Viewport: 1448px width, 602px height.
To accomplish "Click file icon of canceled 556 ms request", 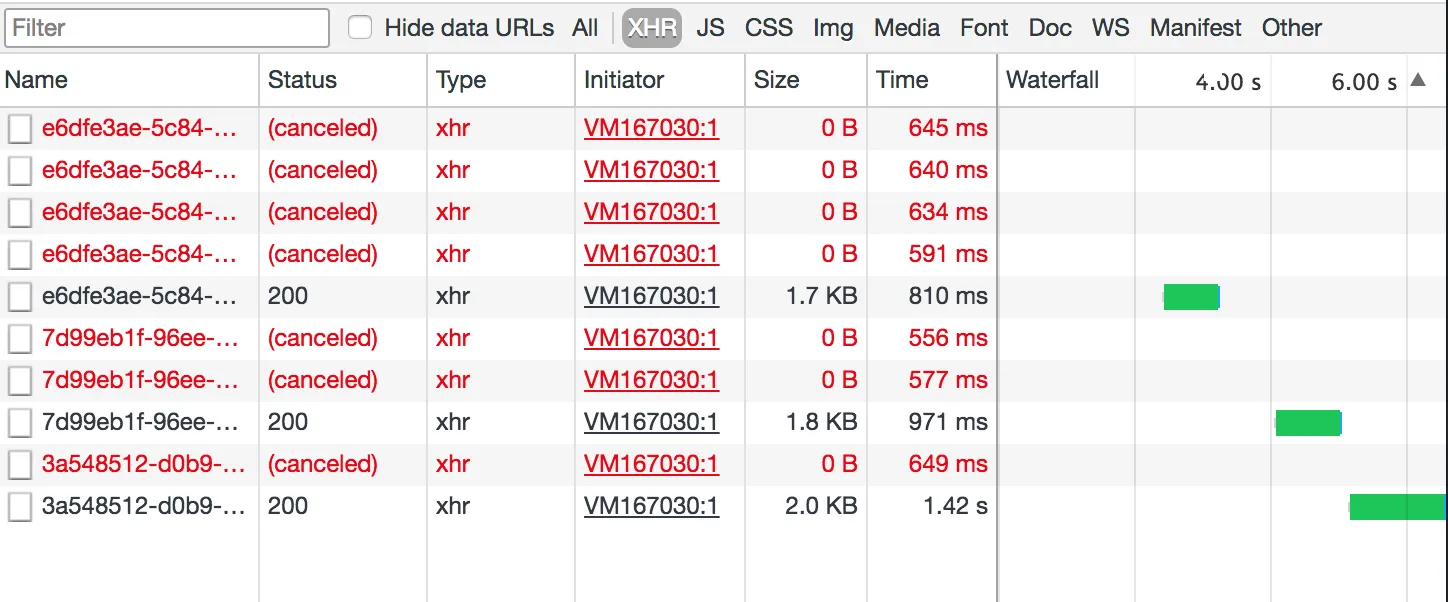I will tap(20, 339).
